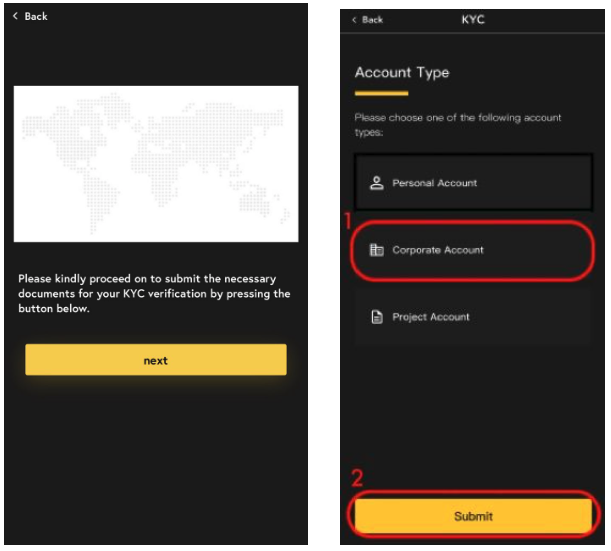611x551 pixels.
Task: Choose the Corporate Account option
Action: point(473,250)
